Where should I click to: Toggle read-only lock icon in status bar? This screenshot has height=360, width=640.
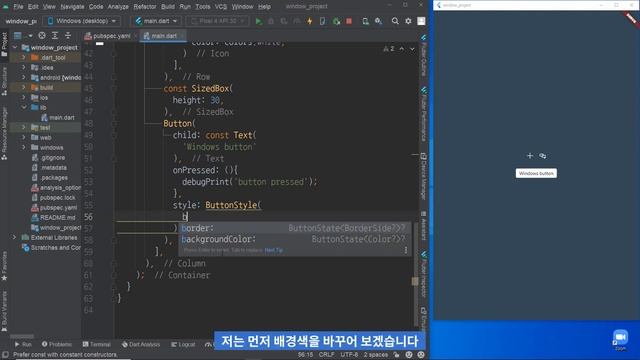(396, 355)
